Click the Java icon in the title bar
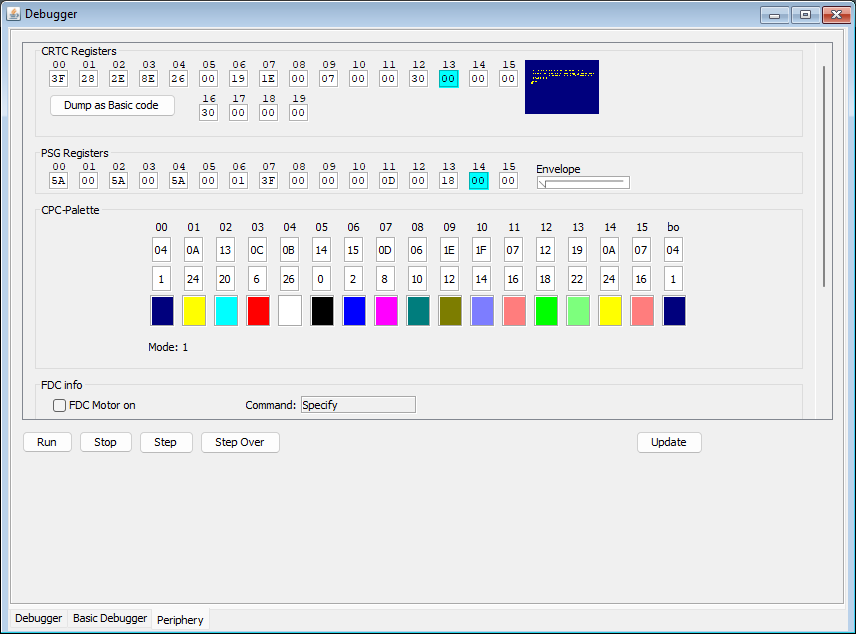856x634 pixels. click(14, 14)
